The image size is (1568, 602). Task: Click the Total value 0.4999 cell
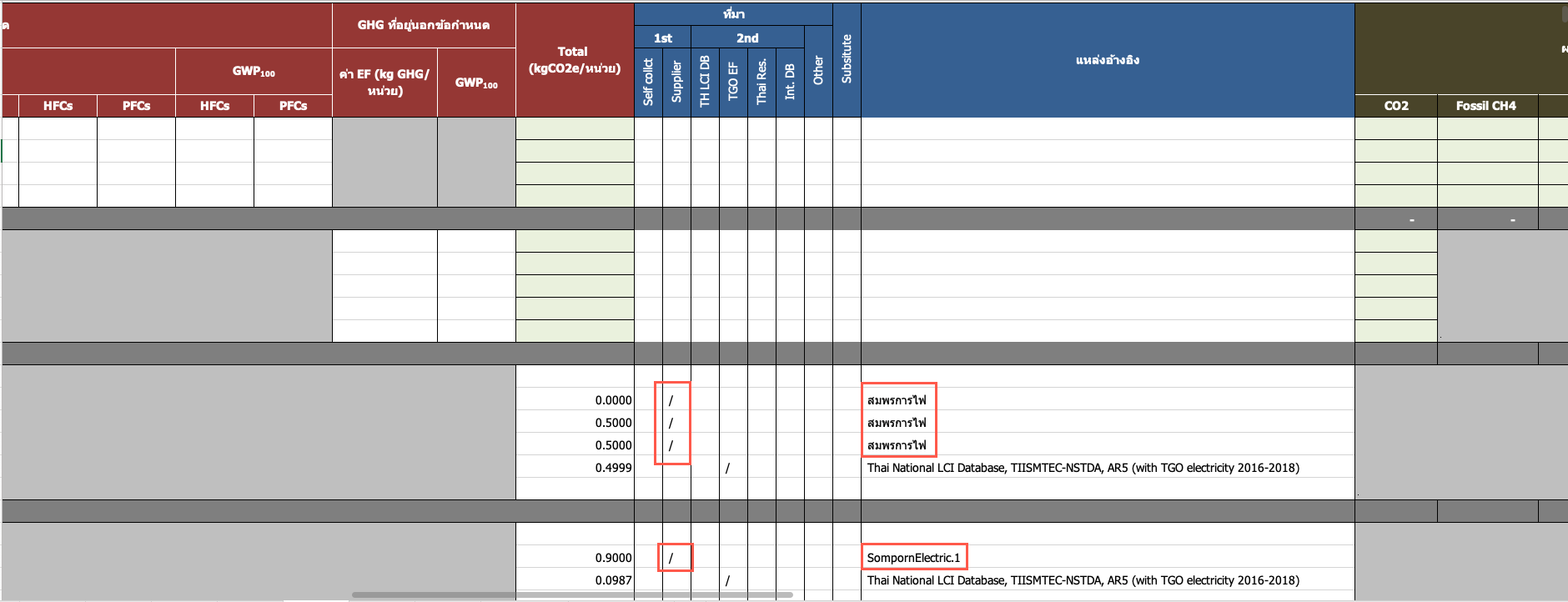pyautogui.click(x=575, y=468)
